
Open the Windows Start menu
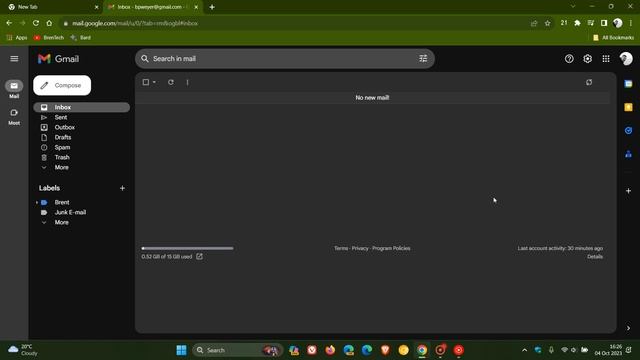[181, 350]
